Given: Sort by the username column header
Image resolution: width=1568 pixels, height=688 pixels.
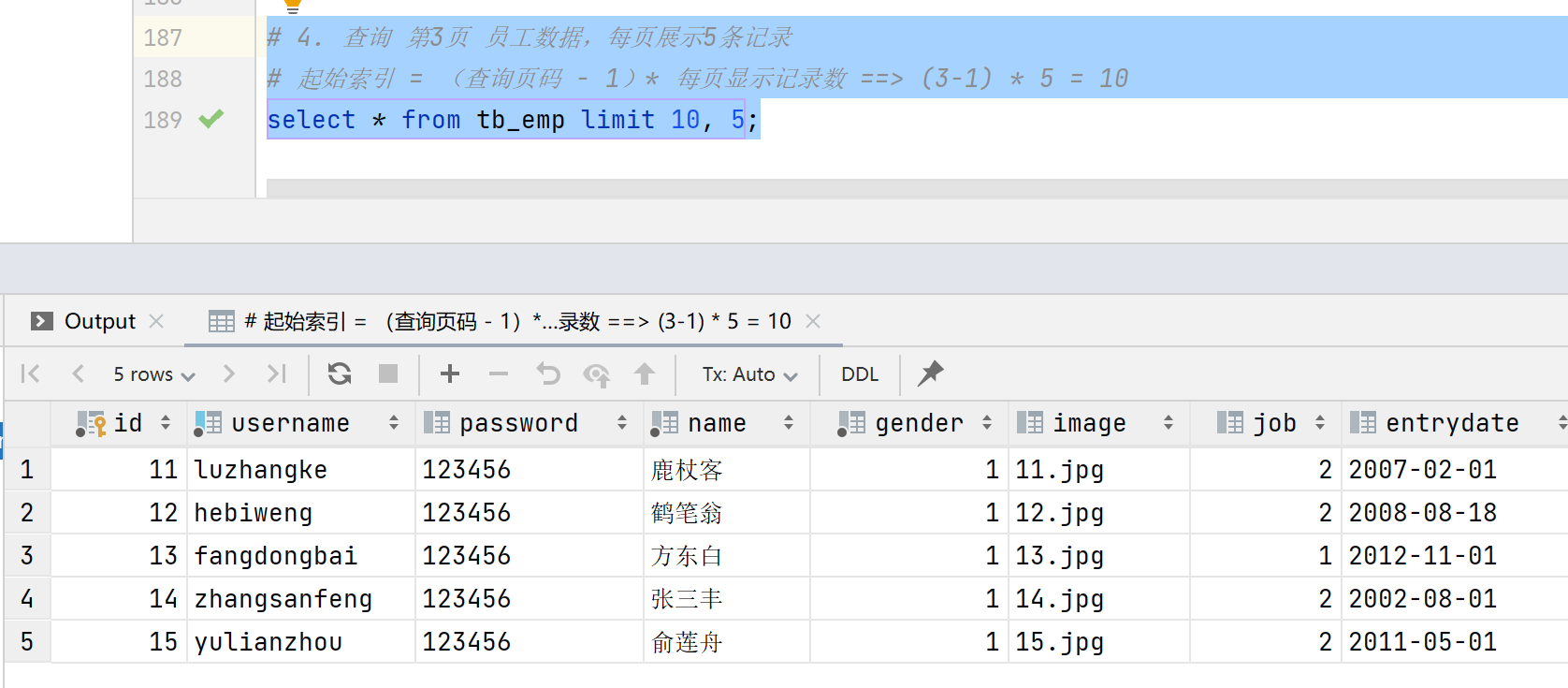Looking at the screenshot, I should pos(301,423).
